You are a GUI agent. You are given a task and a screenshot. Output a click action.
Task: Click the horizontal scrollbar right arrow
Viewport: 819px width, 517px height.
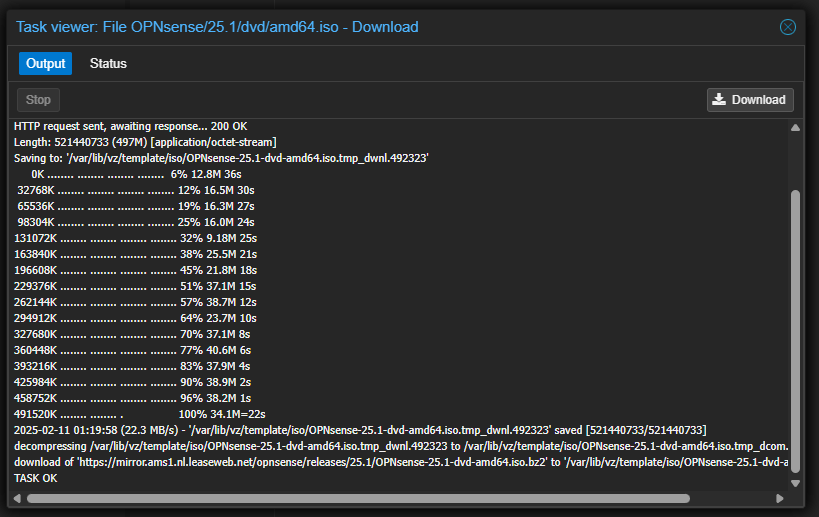[x=779, y=498]
